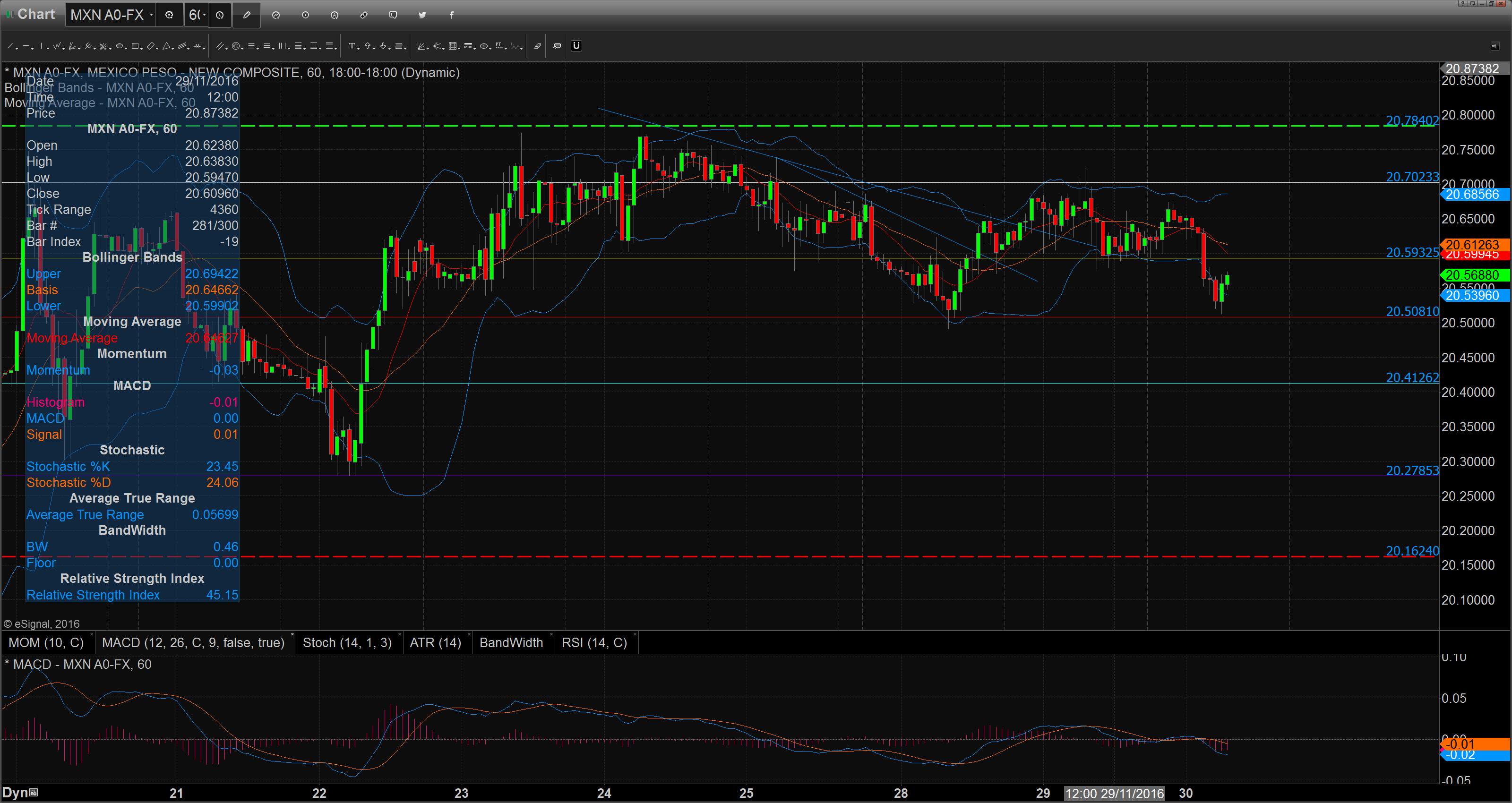Toggle the pencil drawing toolbar button
Image resolution: width=1512 pixels, height=803 pixels.
(x=247, y=15)
